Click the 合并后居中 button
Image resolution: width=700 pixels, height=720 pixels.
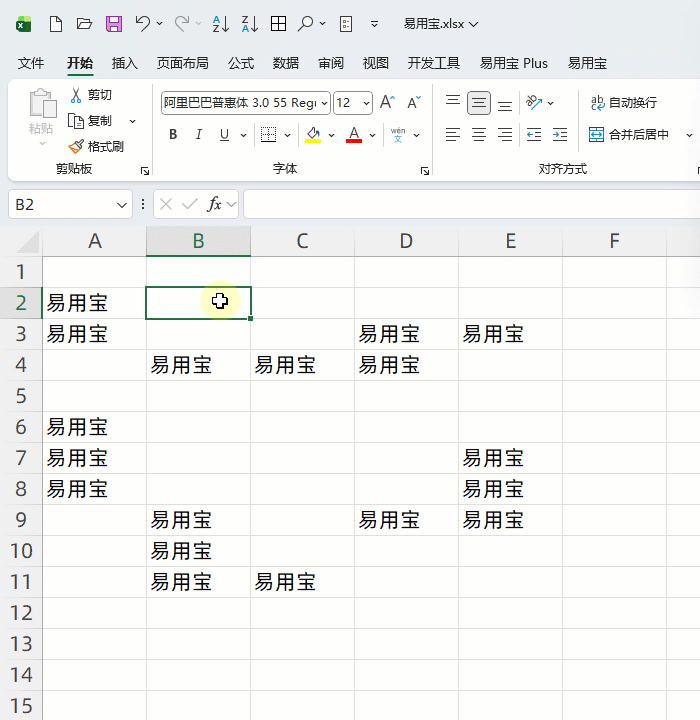(629, 134)
